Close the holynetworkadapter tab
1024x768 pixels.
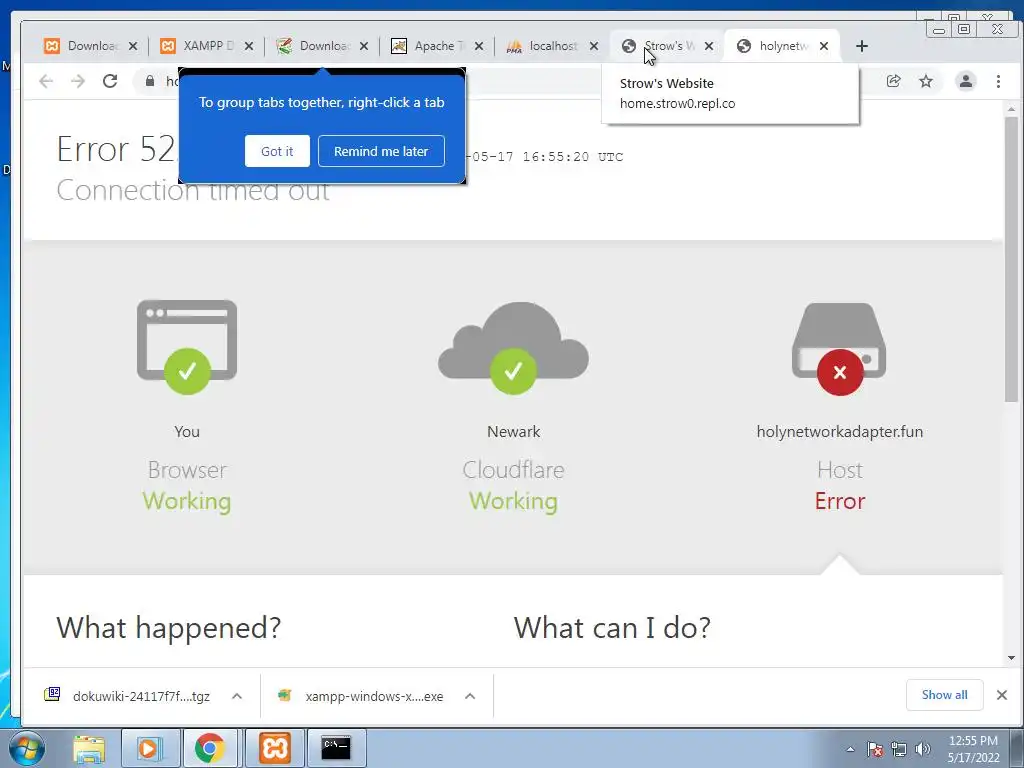click(824, 46)
